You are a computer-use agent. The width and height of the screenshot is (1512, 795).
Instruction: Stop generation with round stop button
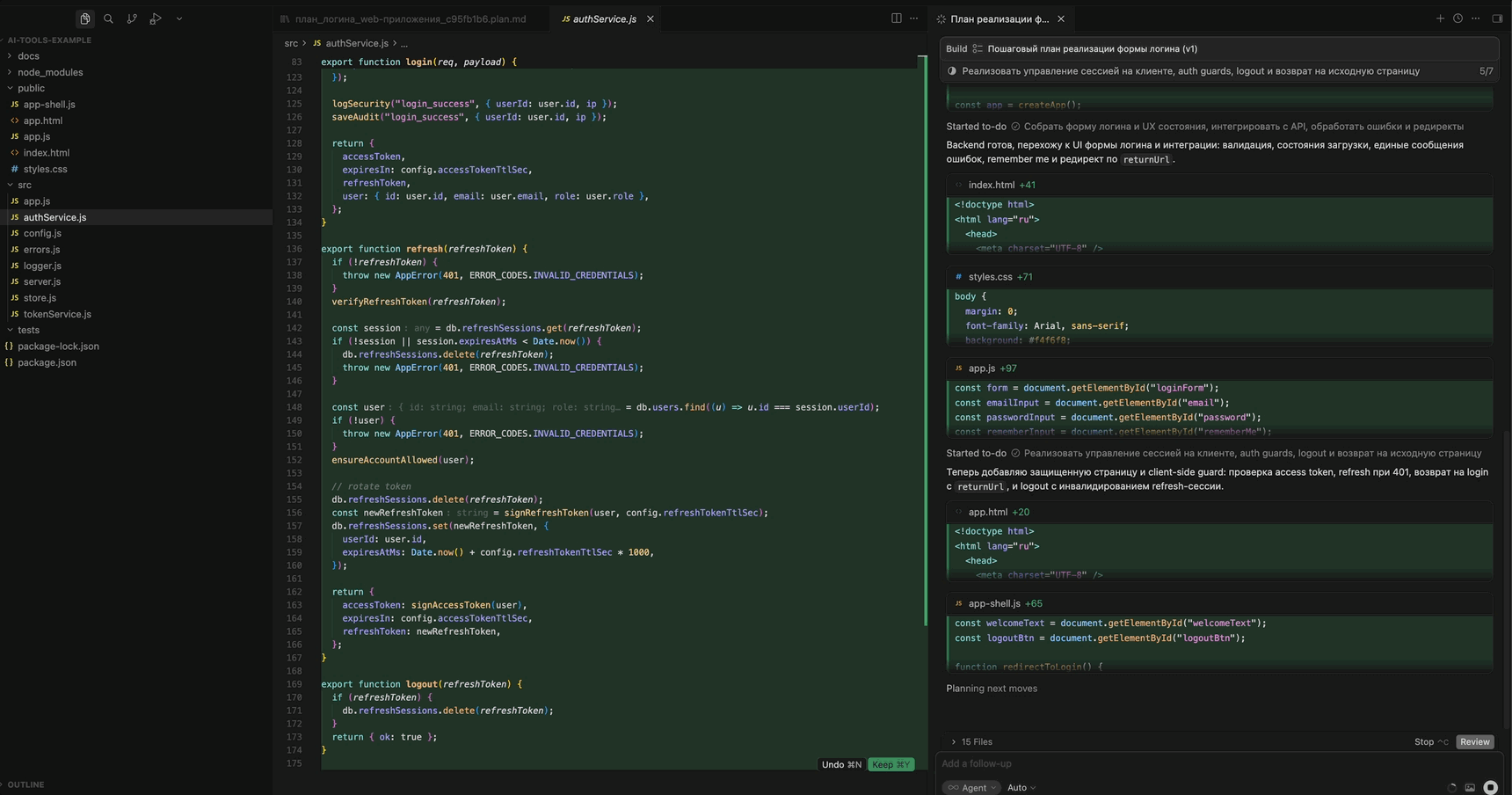1490,788
